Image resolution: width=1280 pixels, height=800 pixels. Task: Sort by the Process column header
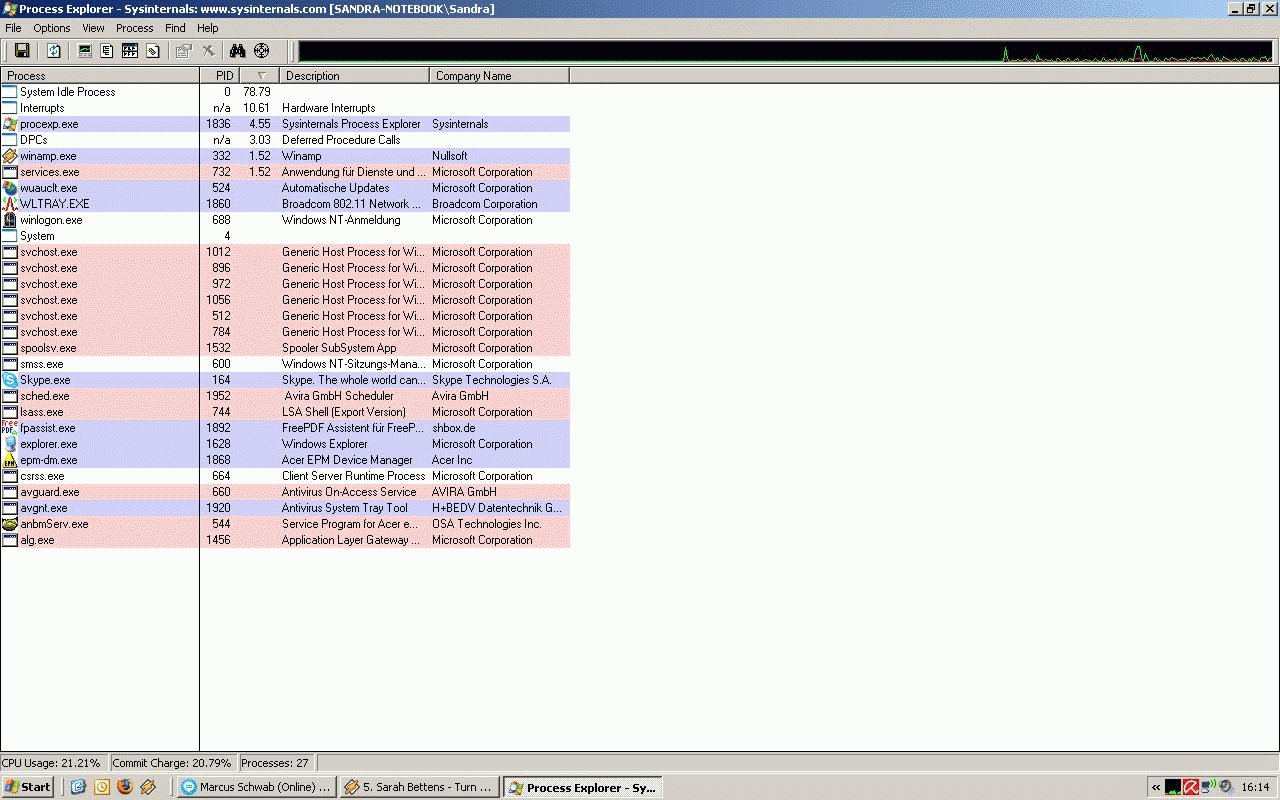[x=100, y=76]
